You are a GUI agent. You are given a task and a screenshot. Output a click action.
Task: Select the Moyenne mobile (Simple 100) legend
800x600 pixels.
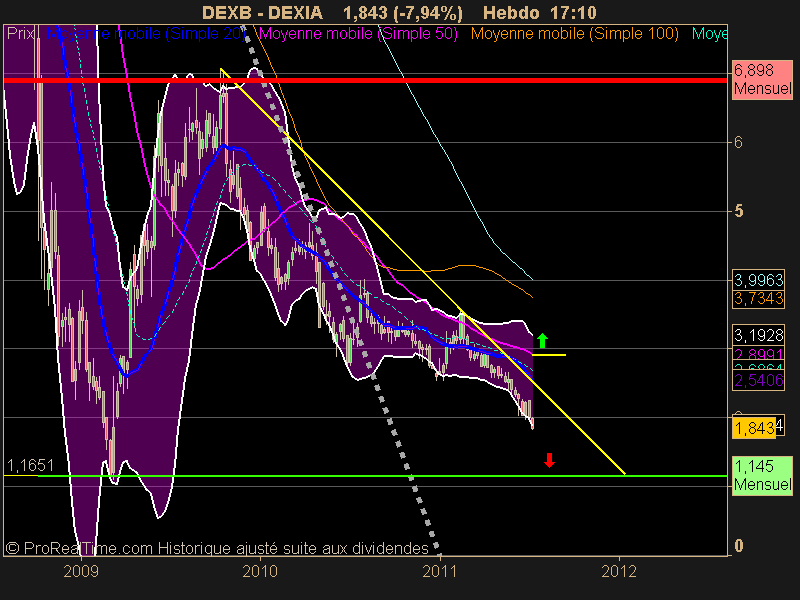(x=575, y=34)
